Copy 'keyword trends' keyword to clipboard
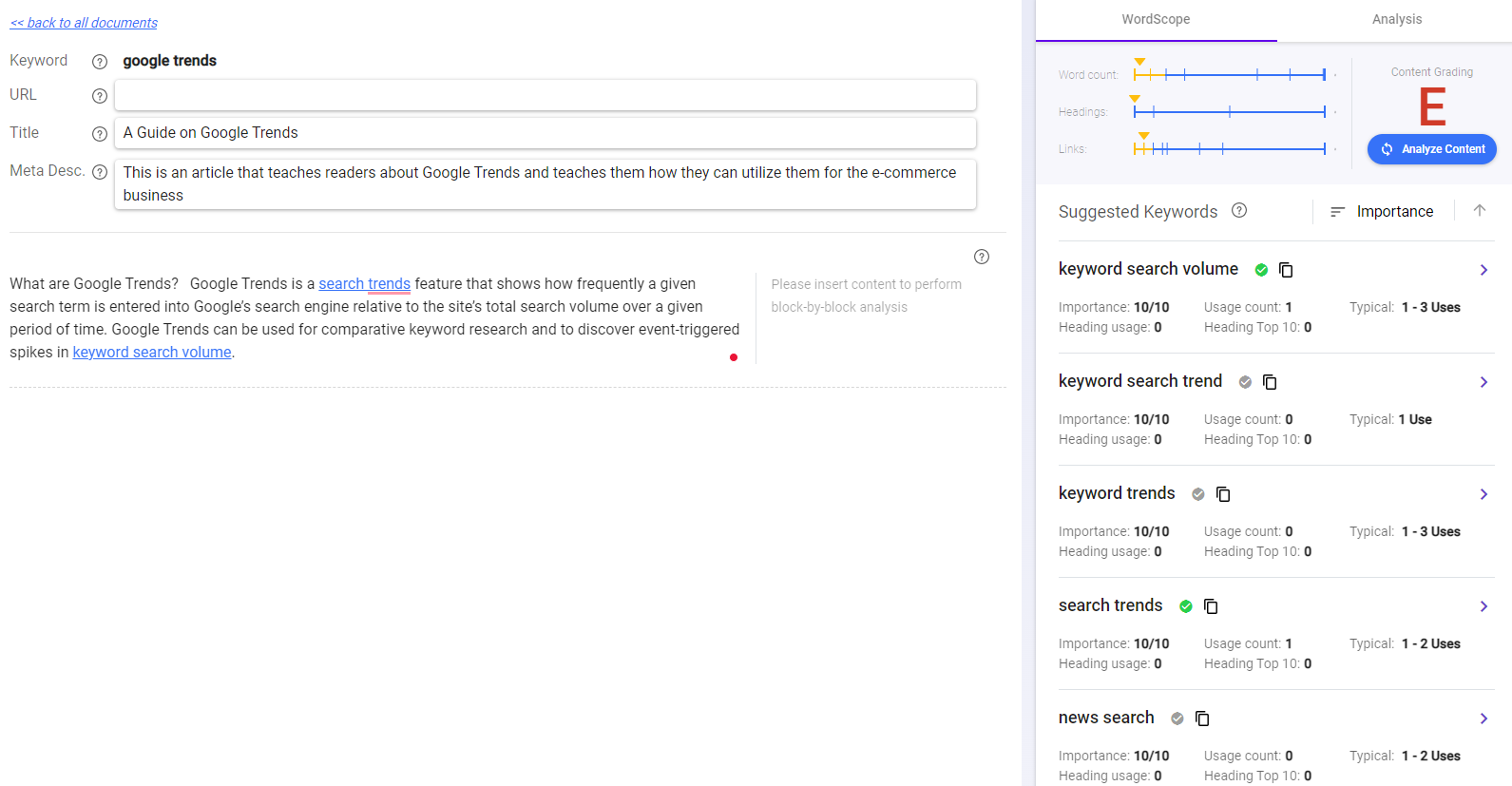Image resolution: width=1512 pixels, height=786 pixels. pyautogui.click(x=1223, y=494)
